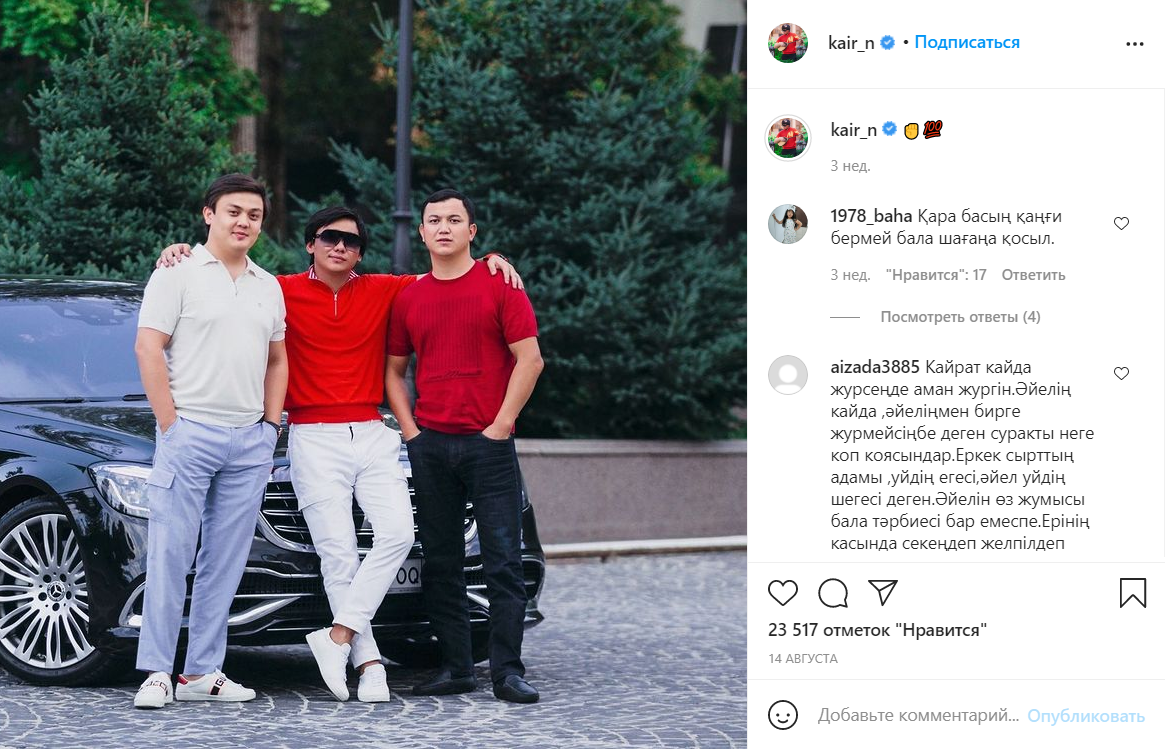The image size is (1165, 749).
Task: Publish comment with Опубликовать button
Action: [1086, 716]
